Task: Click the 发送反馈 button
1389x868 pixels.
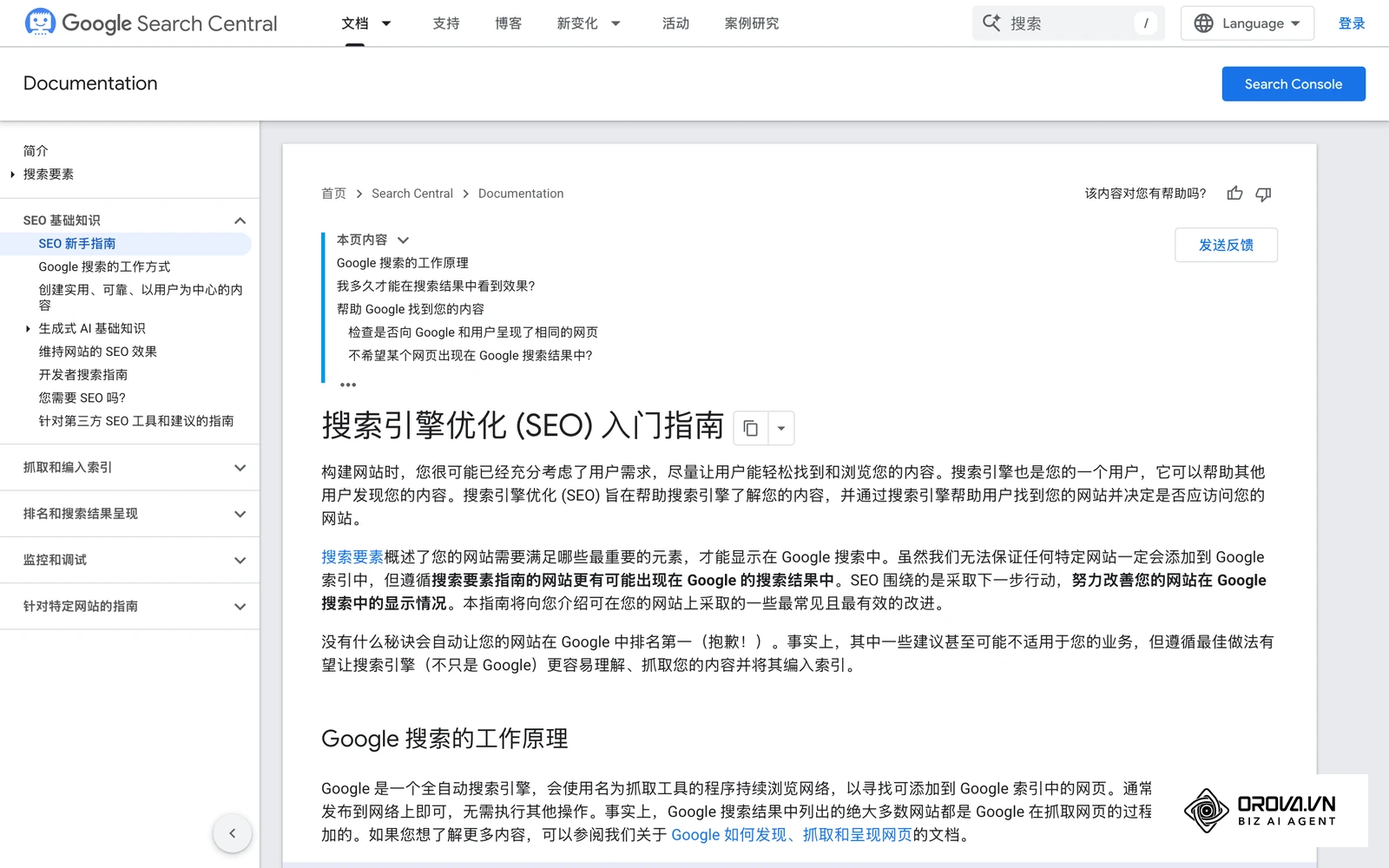Action: click(1226, 245)
